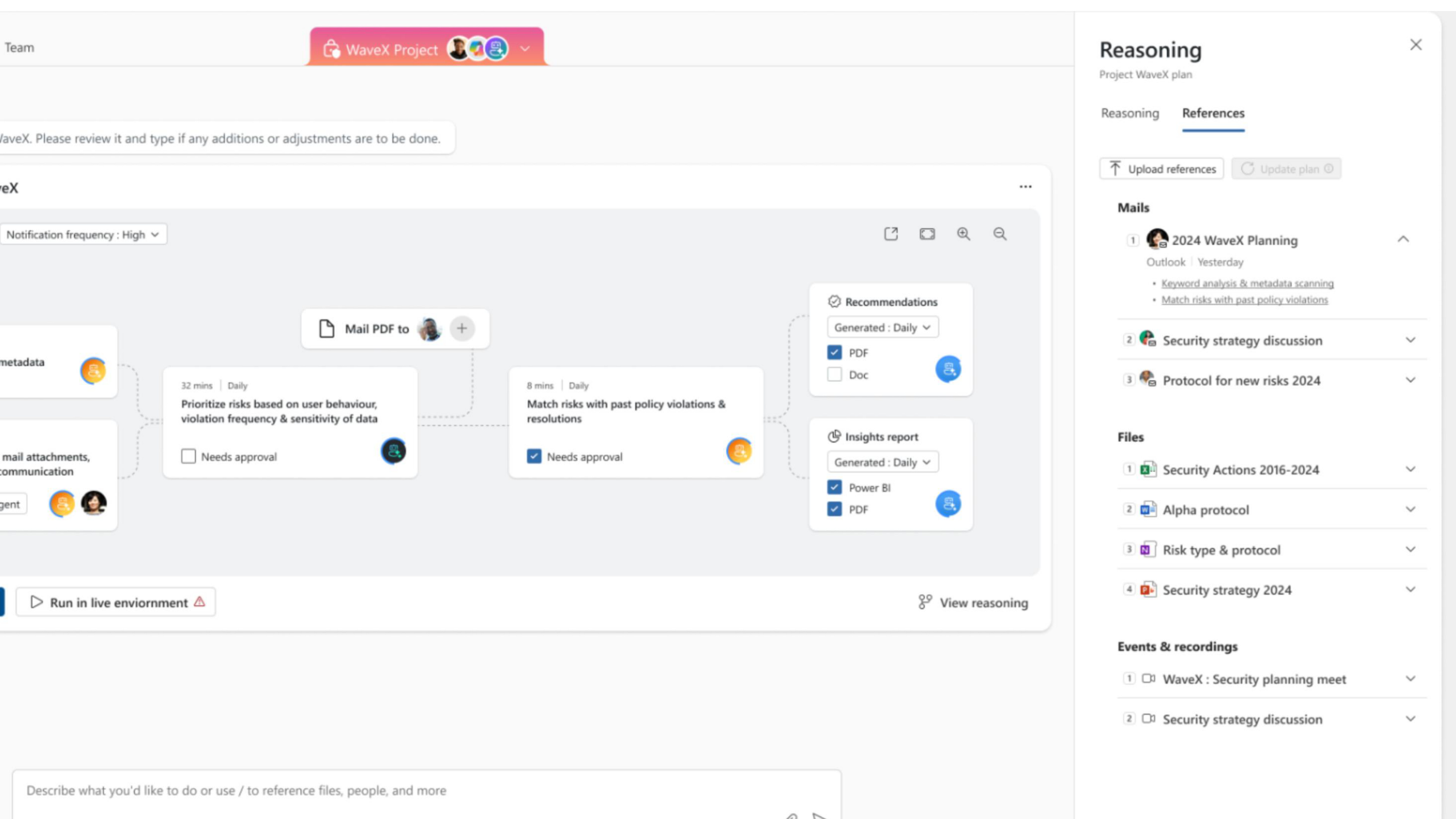Screen dimensions: 1456x819
Task: Click the Upload references button
Action: [x=1161, y=169]
